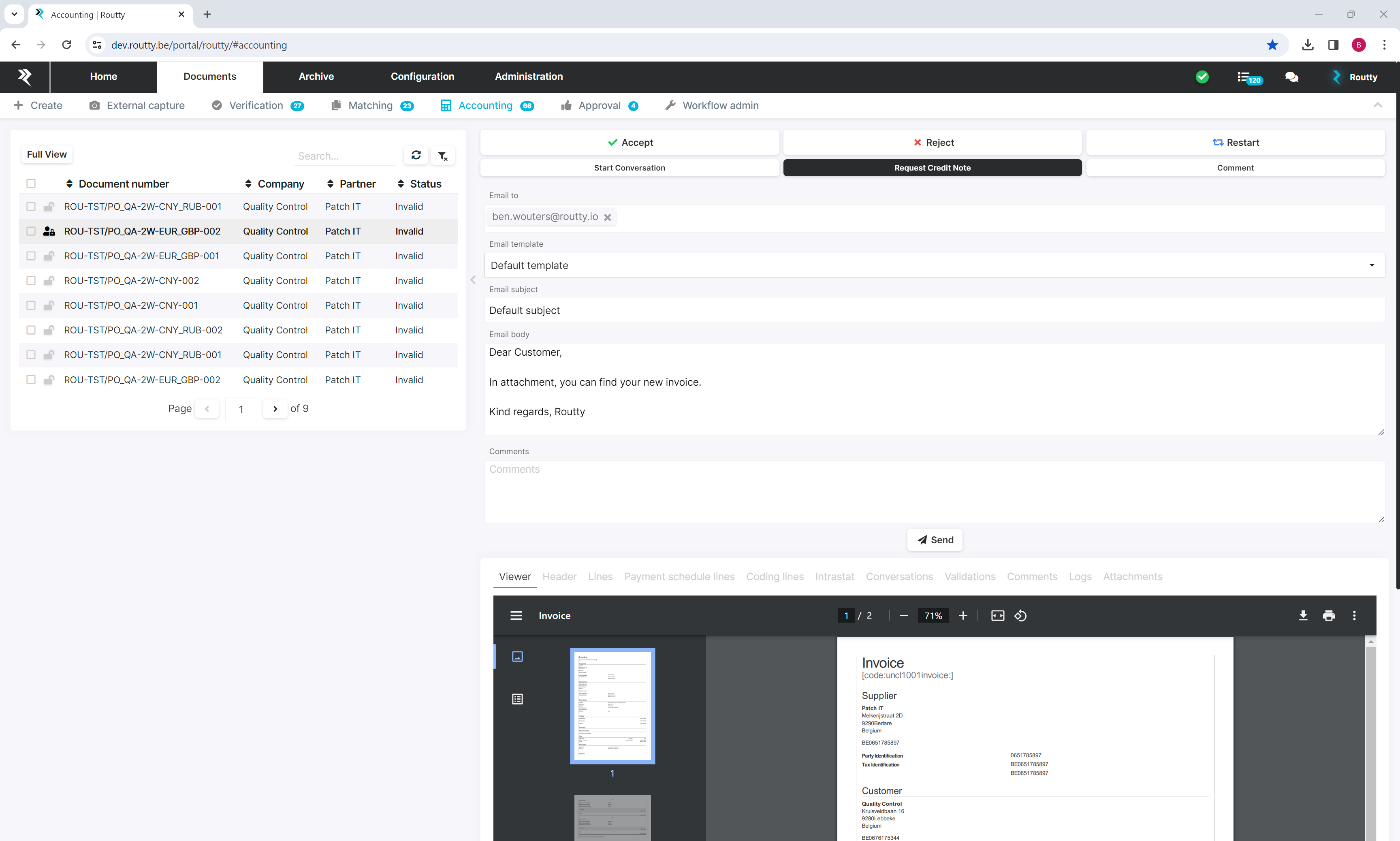Check the select-all documents checkbox
The height and width of the screenshot is (841, 1400).
click(x=31, y=184)
